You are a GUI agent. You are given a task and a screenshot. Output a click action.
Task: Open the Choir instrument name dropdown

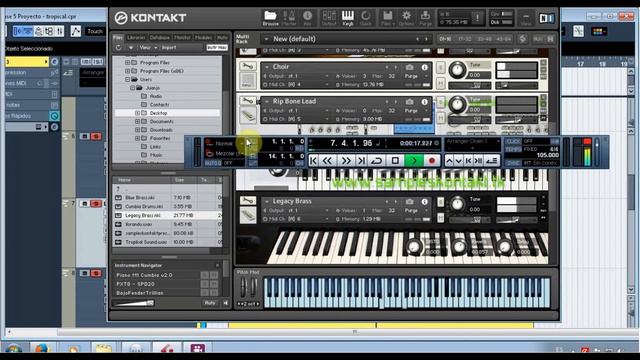click(x=267, y=67)
